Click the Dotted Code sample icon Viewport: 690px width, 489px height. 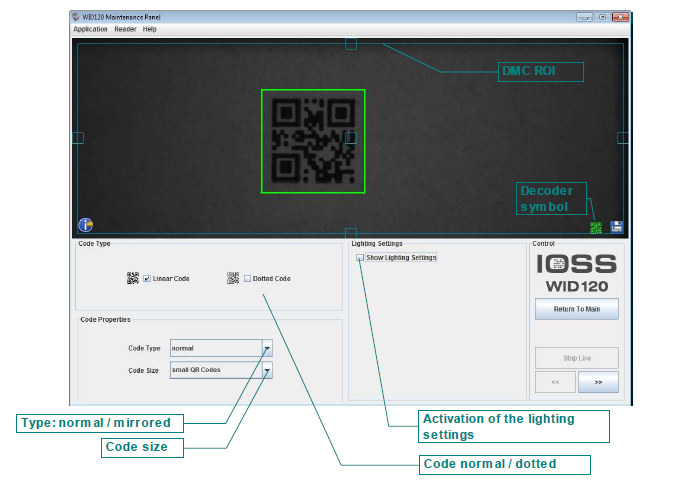(x=233, y=278)
